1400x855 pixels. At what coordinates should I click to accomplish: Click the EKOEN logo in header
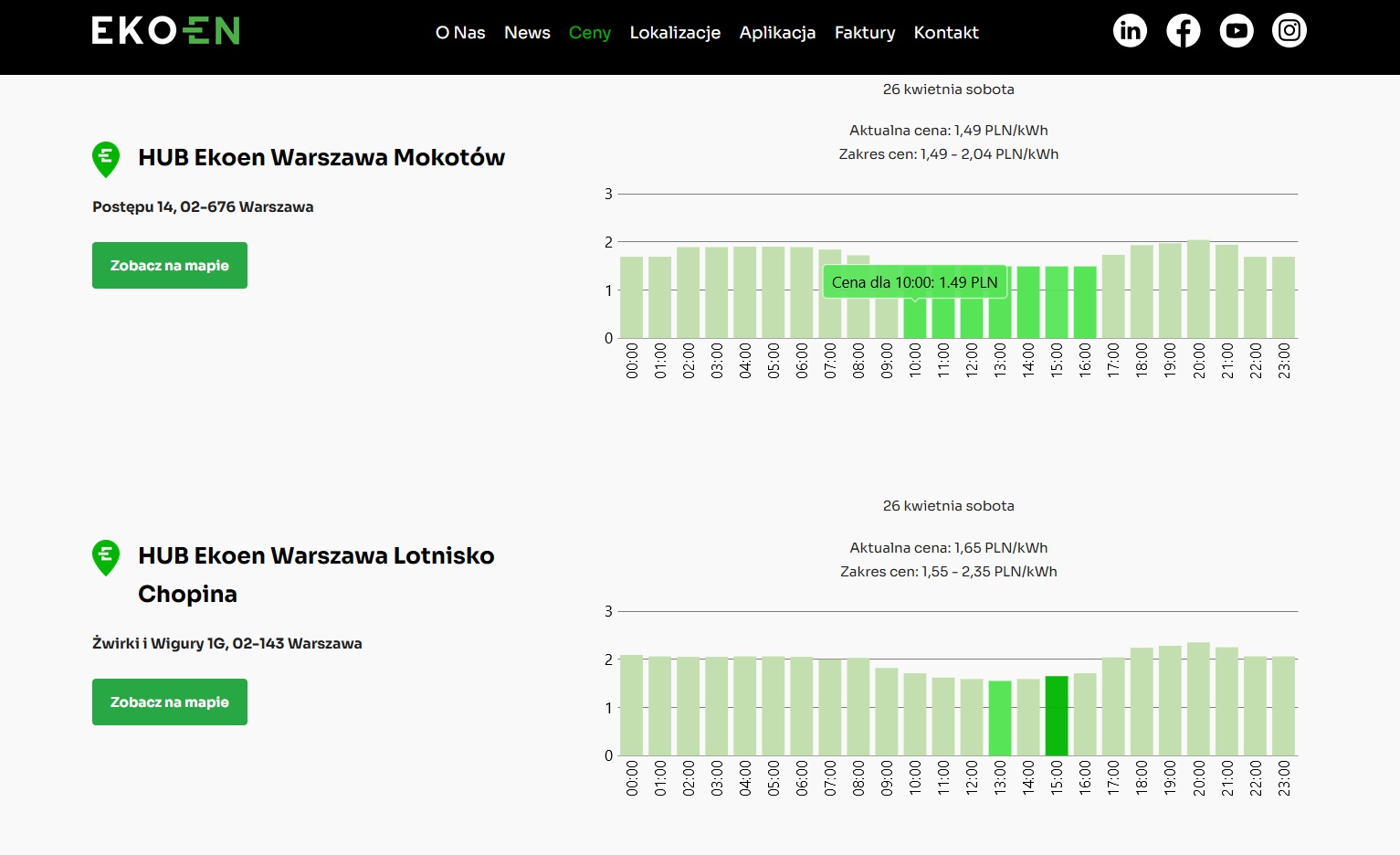(x=165, y=31)
